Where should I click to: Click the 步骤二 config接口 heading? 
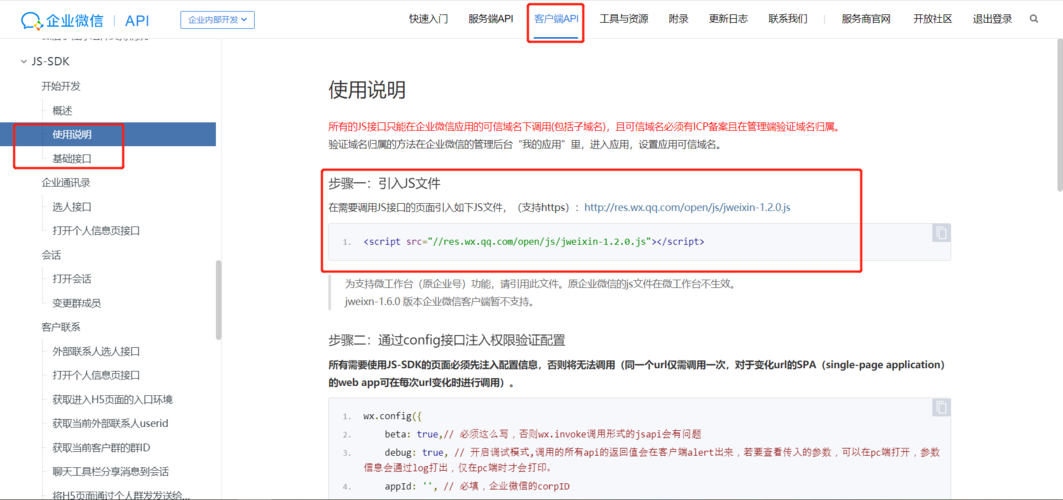click(x=447, y=339)
